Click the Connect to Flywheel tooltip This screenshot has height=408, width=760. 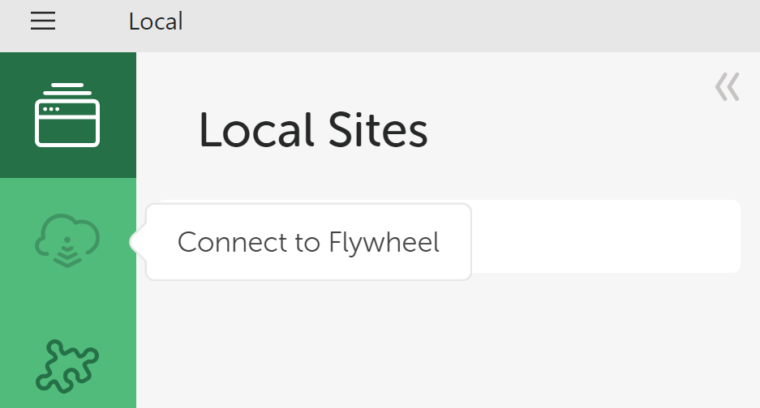(x=308, y=242)
